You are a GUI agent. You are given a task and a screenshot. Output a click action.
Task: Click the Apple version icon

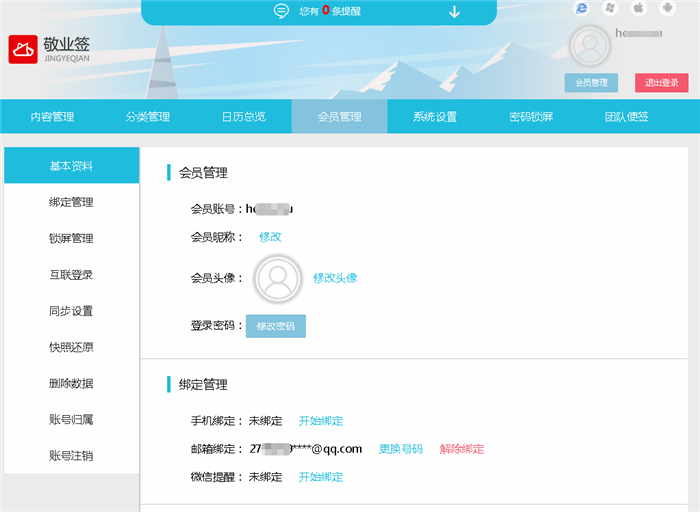pyautogui.click(x=637, y=9)
